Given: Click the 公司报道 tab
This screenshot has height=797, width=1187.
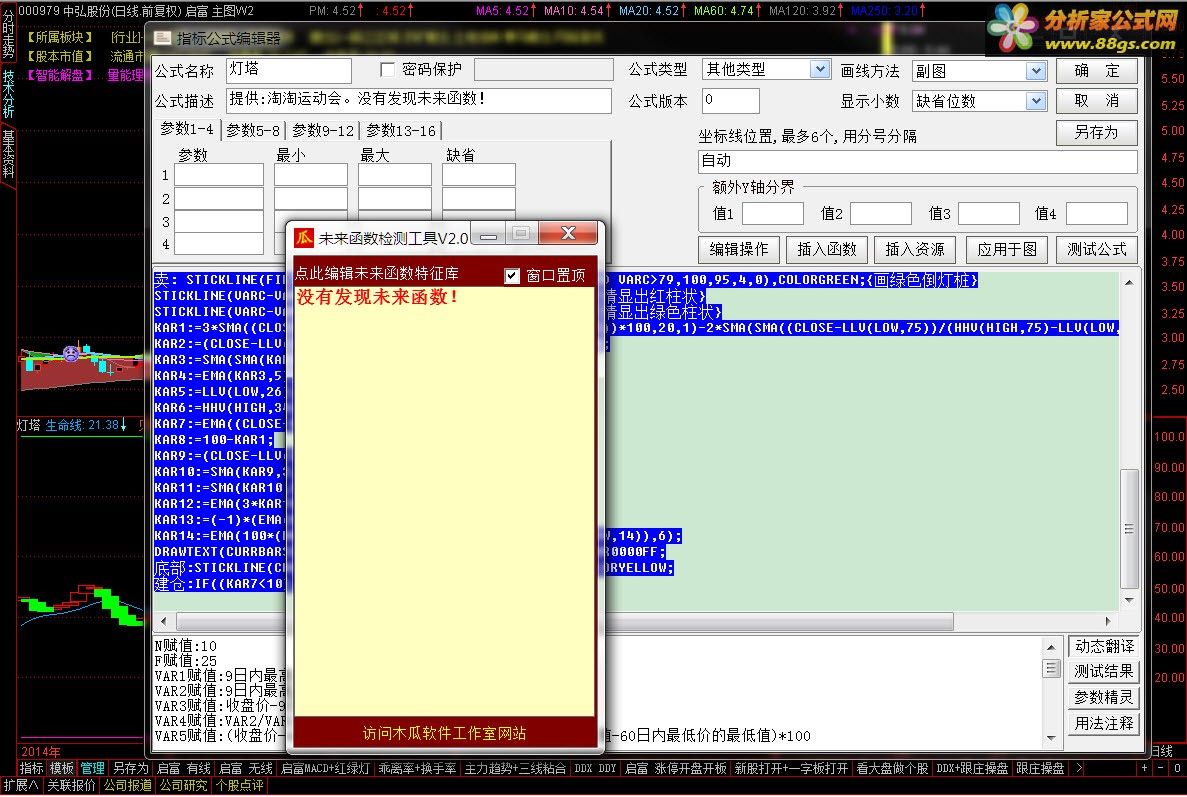Looking at the screenshot, I should coord(127,785).
